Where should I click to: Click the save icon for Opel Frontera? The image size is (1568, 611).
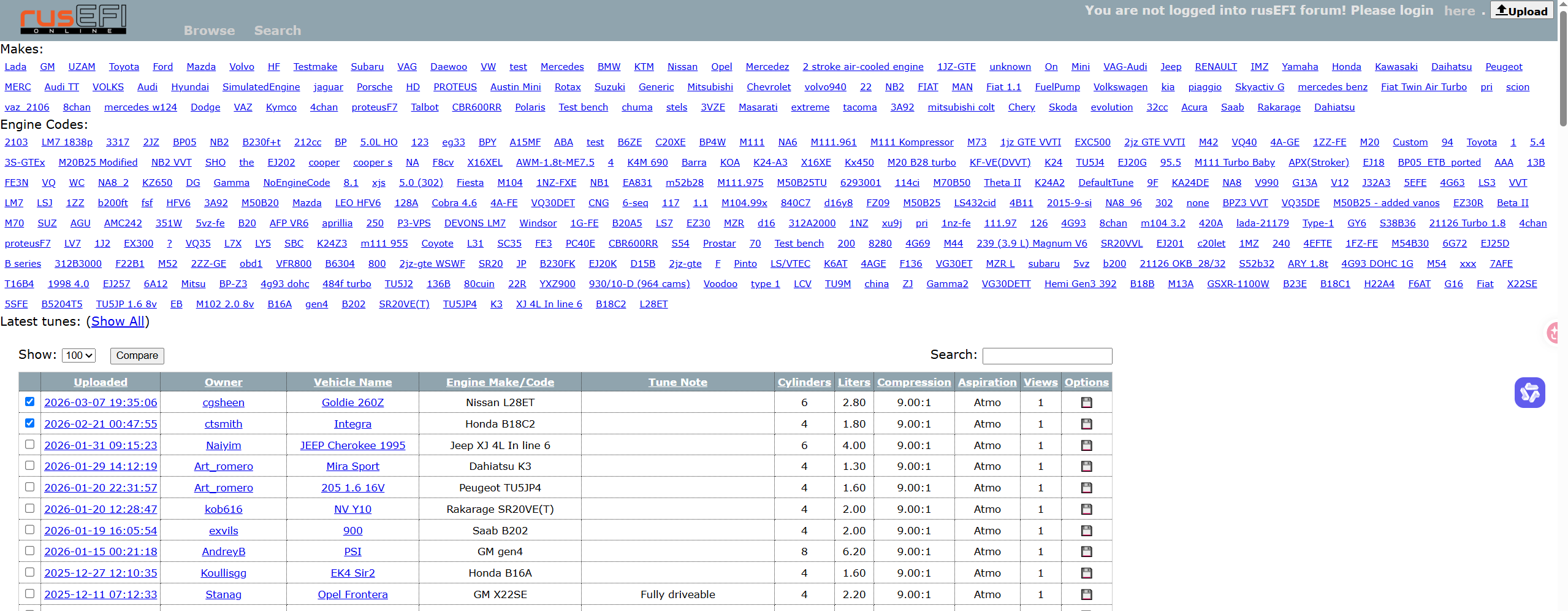pos(1087,595)
